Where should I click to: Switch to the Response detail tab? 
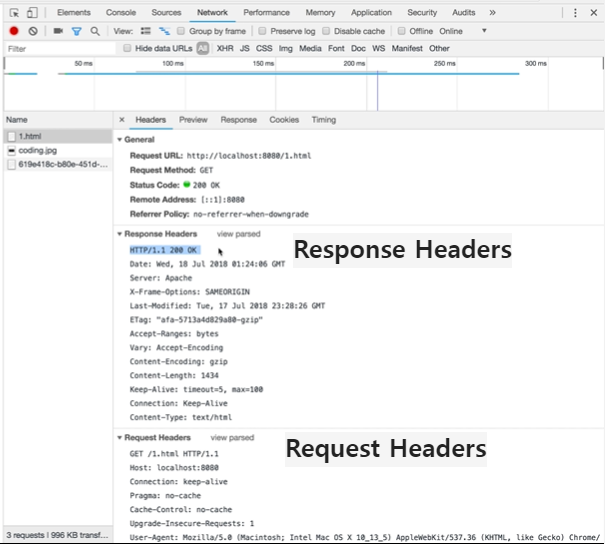238,120
